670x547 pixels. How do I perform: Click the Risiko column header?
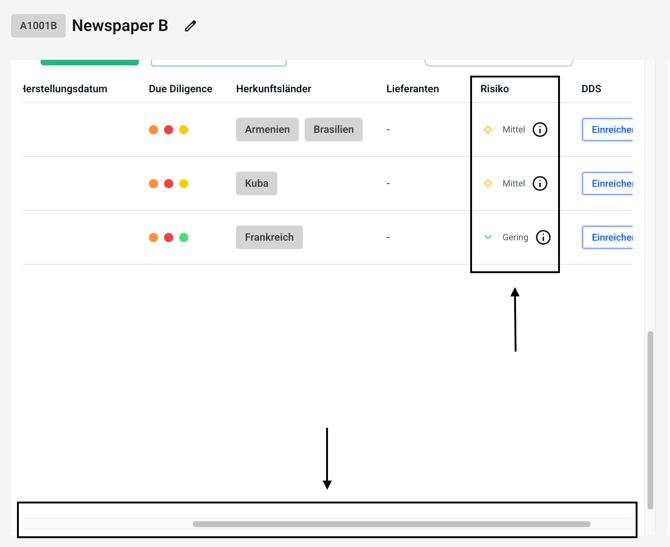click(x=494, y=89)
